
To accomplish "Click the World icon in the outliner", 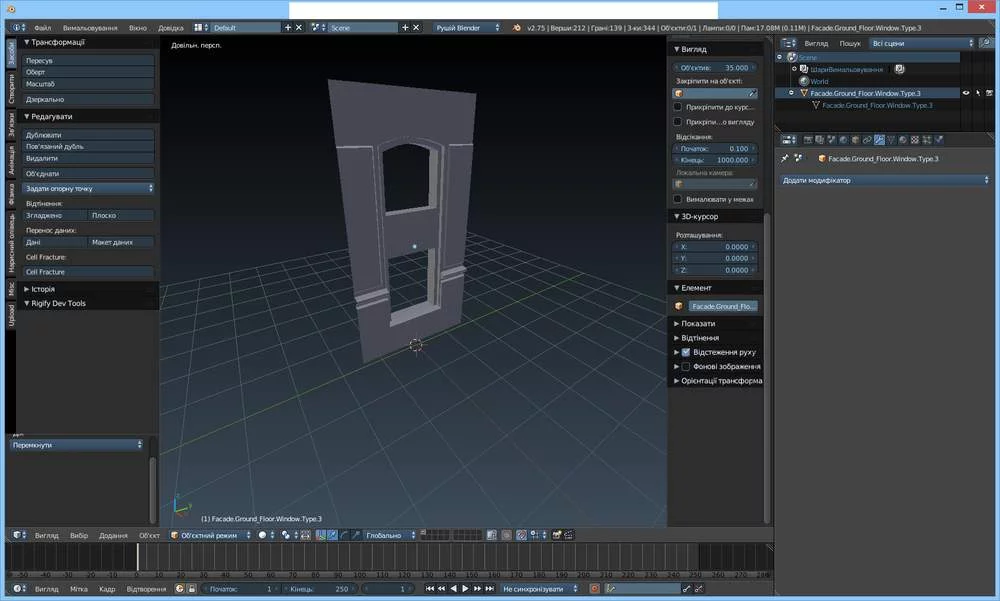I will coord(804,81).
